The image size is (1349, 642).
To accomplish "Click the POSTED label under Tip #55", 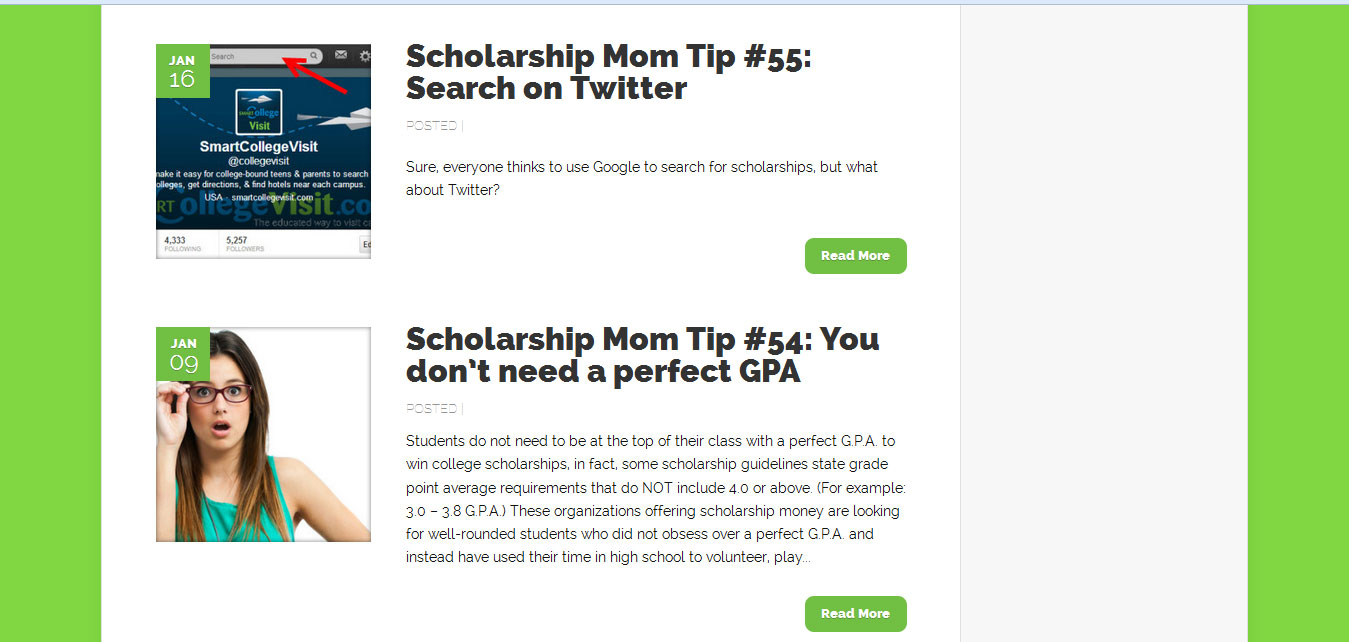I will pos(432,126).
